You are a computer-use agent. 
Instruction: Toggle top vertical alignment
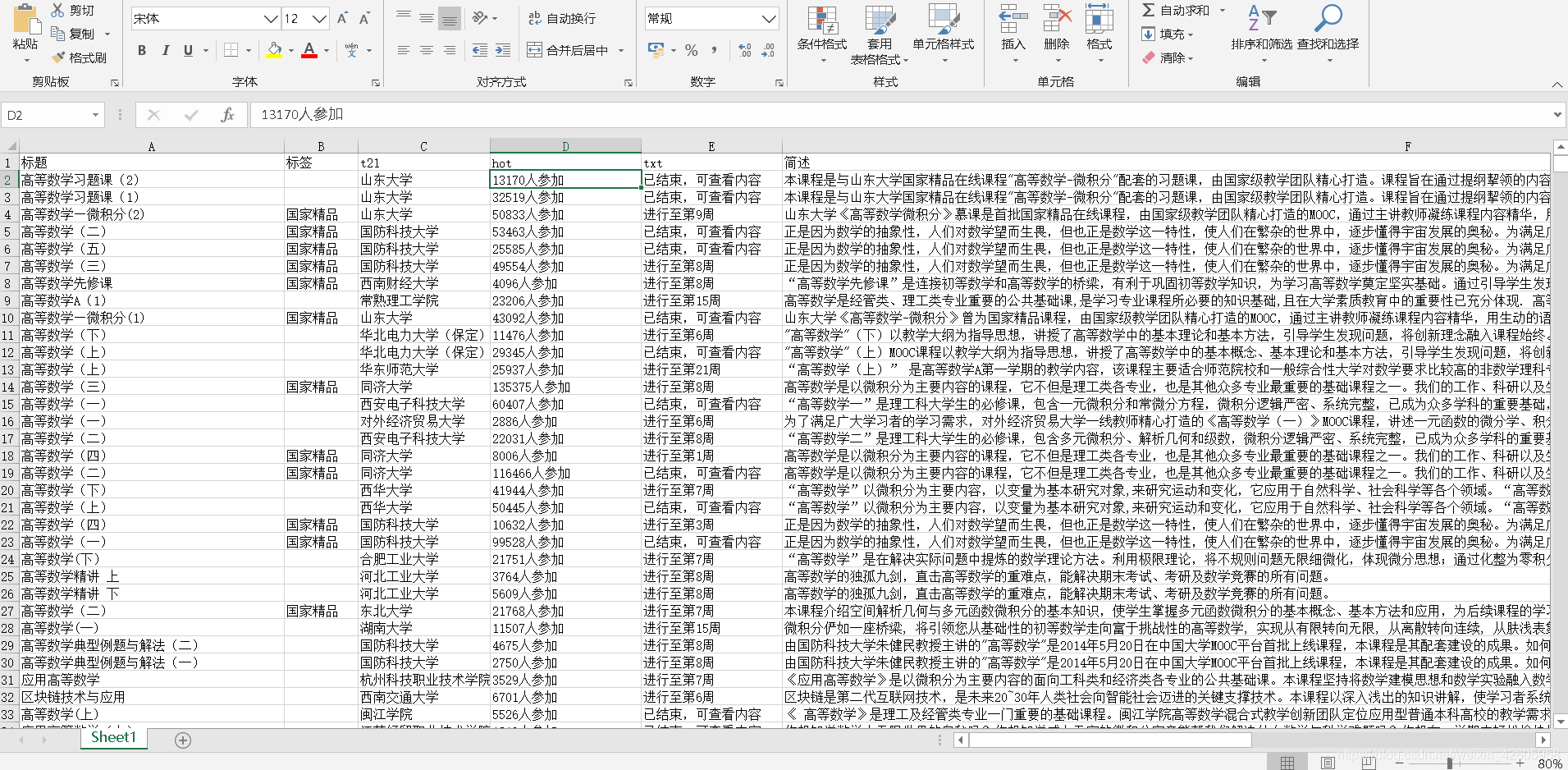[404, 17]
